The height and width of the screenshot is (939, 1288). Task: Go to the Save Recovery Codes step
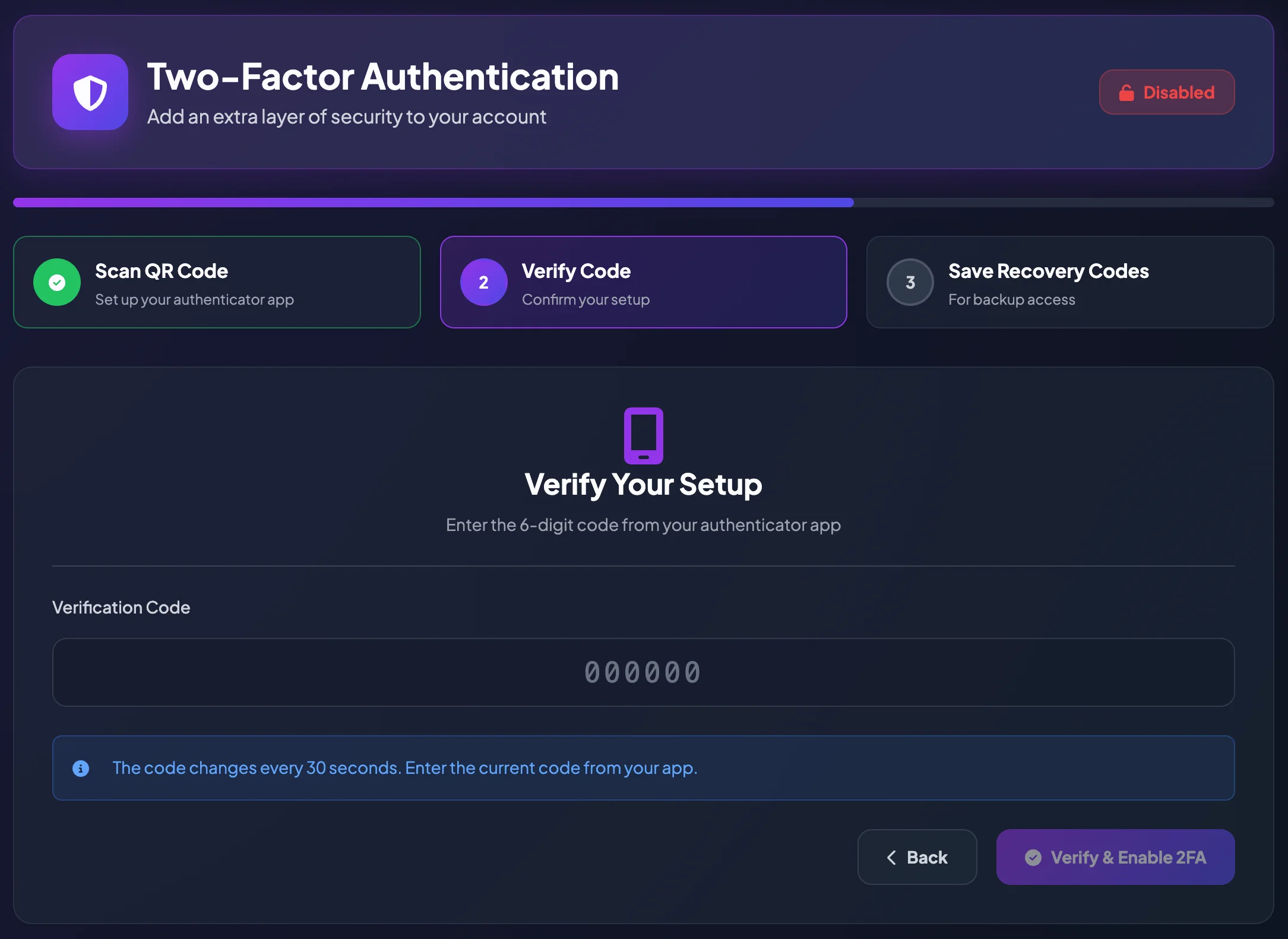(1070, 282)
